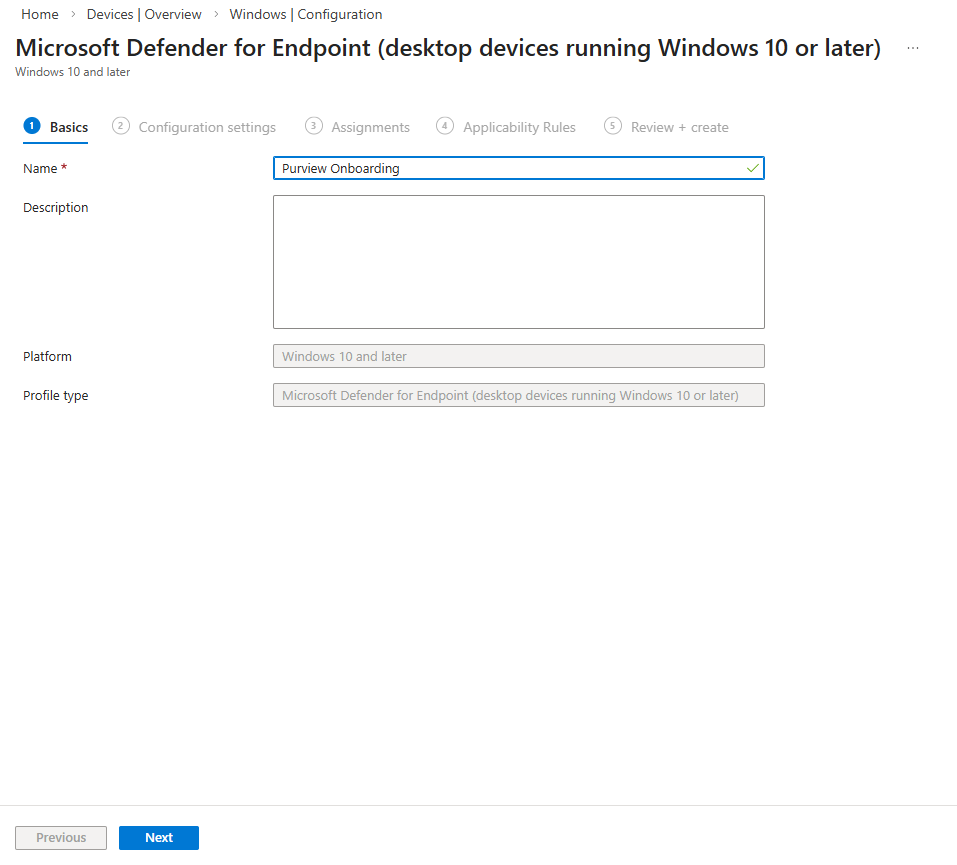Viewport: 957px width, 865px height.
Task: Click the Previous button
Action: pos(61,838)
